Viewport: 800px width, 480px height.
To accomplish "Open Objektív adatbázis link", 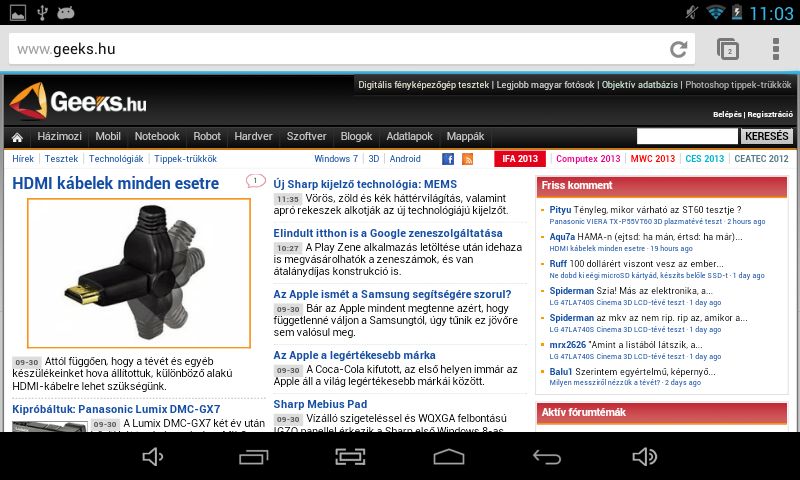I will click(x=640, y=85).
